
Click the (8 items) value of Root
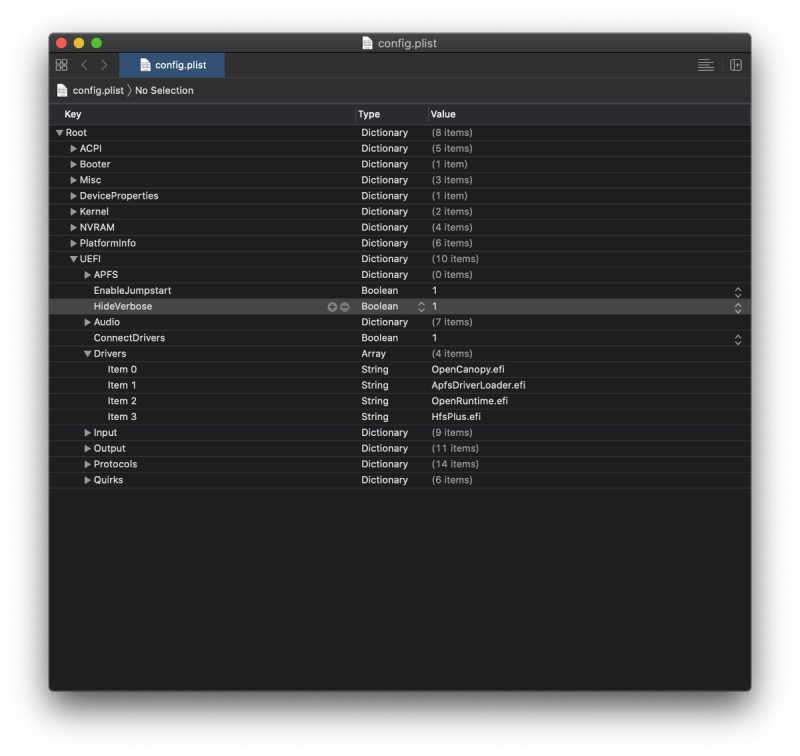click(x=452, y=133)
